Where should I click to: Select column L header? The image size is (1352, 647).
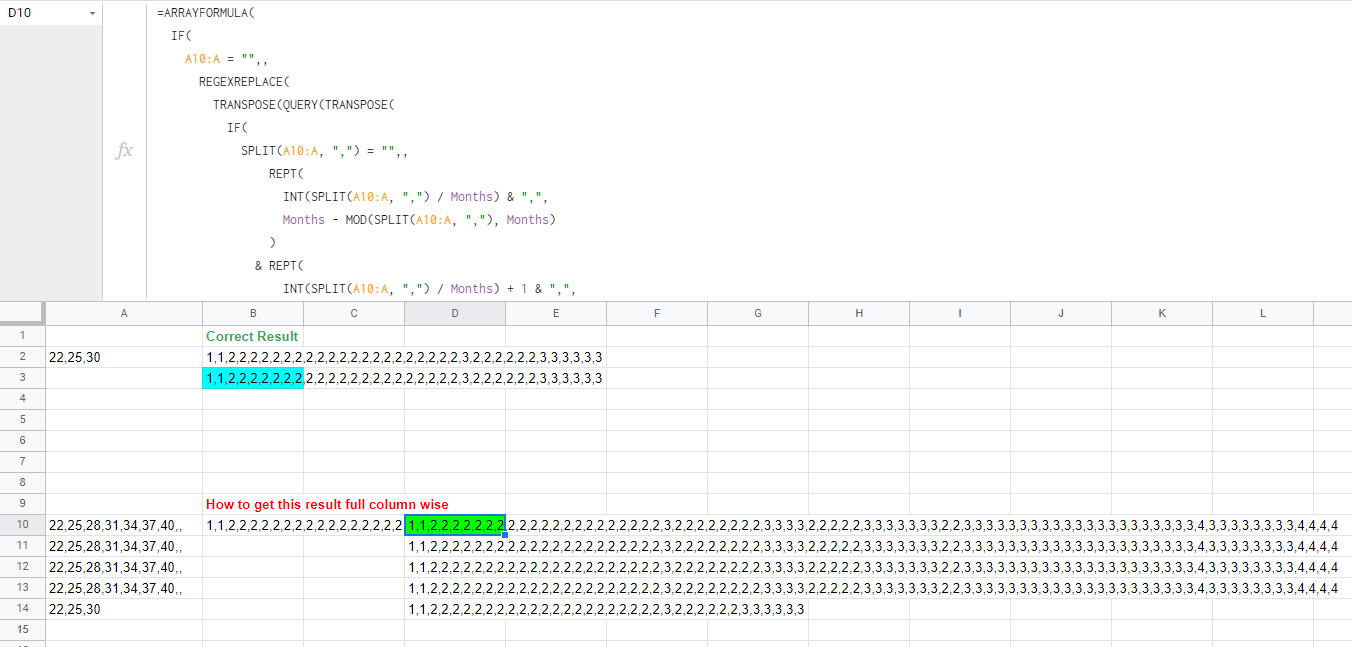pos(1263,313)
